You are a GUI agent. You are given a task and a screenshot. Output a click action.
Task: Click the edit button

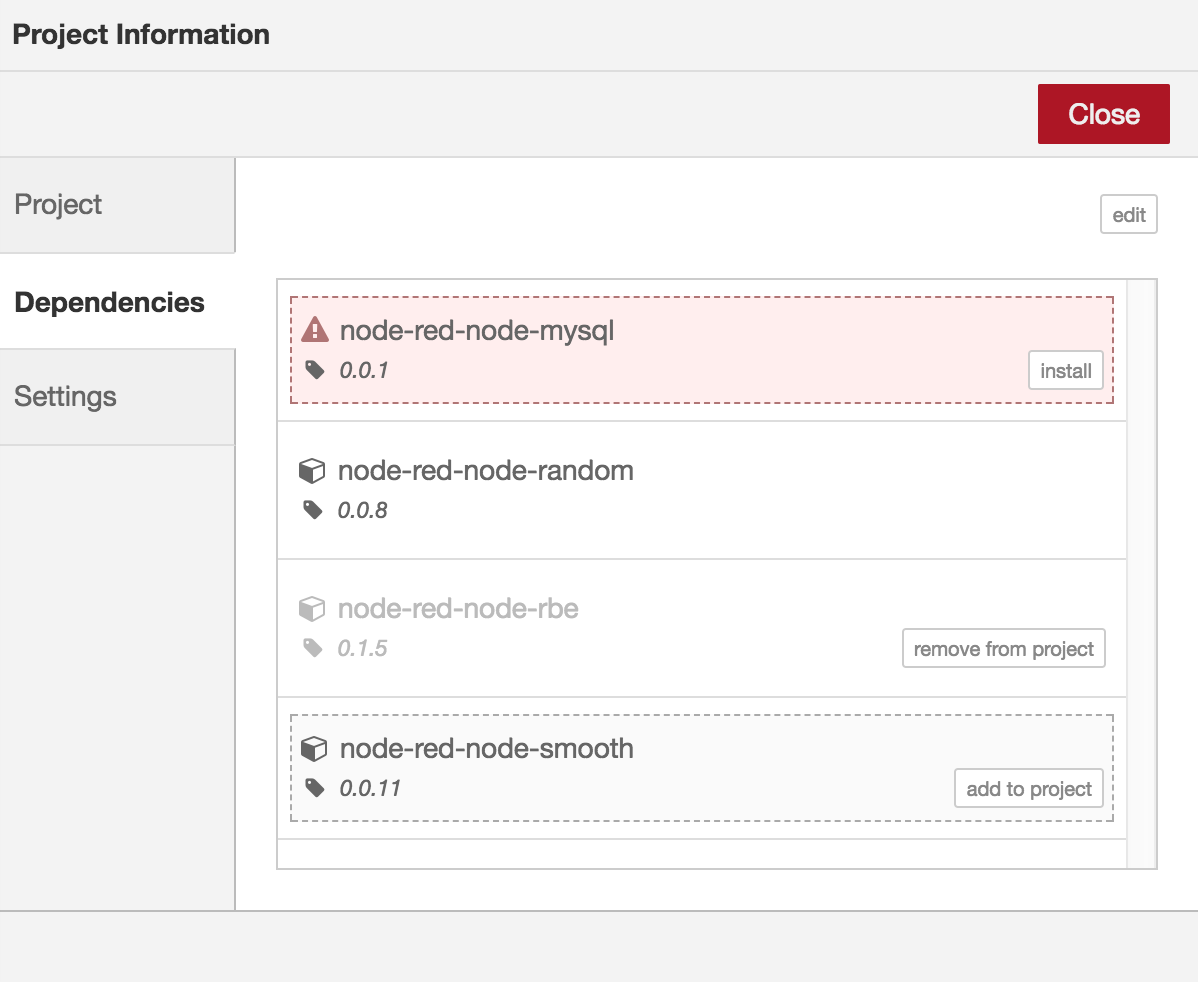click(x=1128, y=214)
